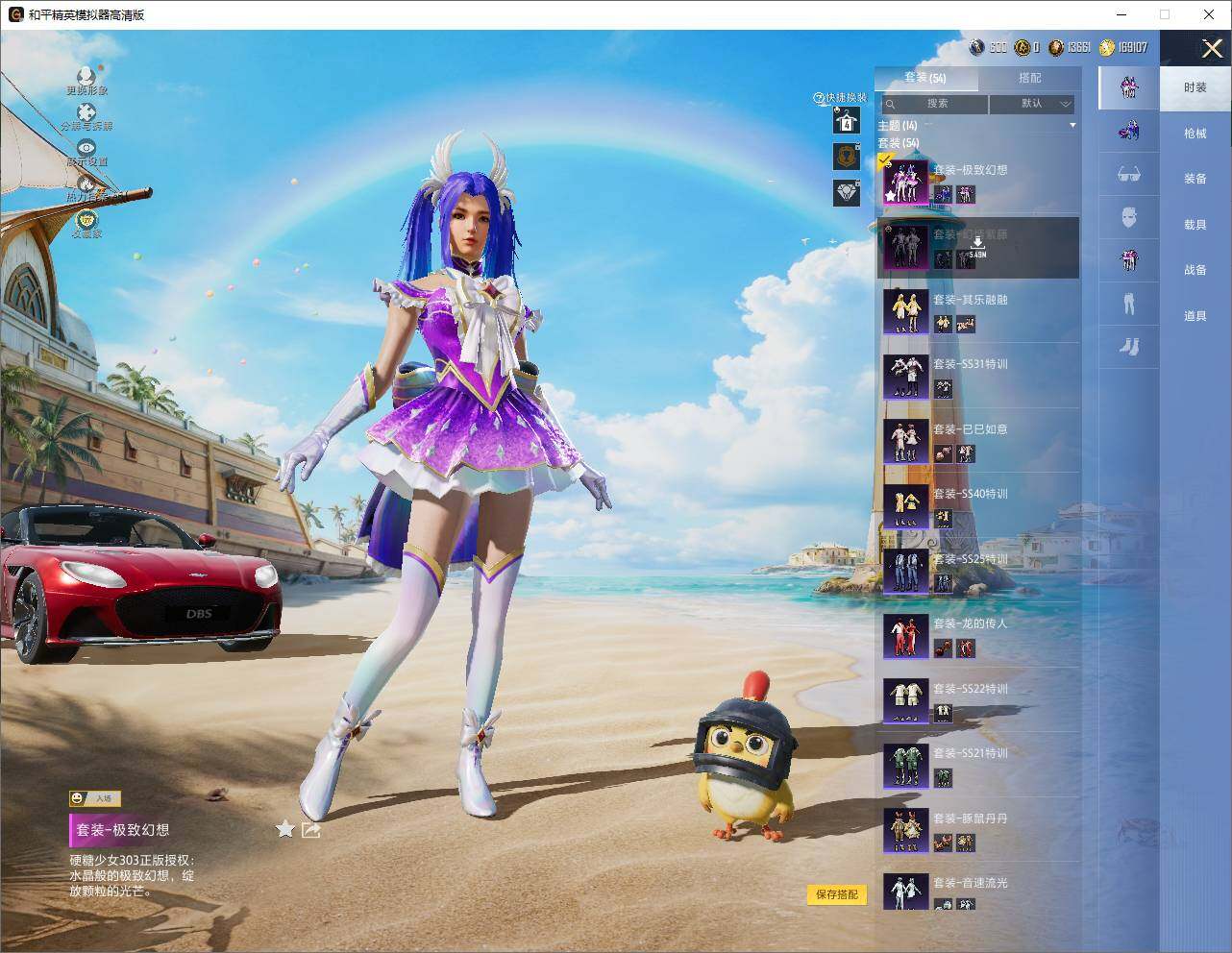Open the 装备 equipment tab
This screenshot has width=1232, height=953.
click(x=1195, y=179)
